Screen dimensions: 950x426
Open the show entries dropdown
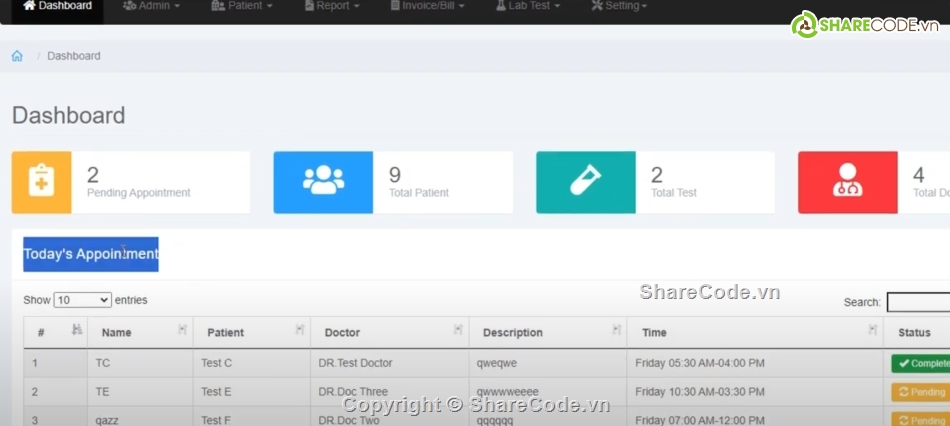tap(82, 300)
